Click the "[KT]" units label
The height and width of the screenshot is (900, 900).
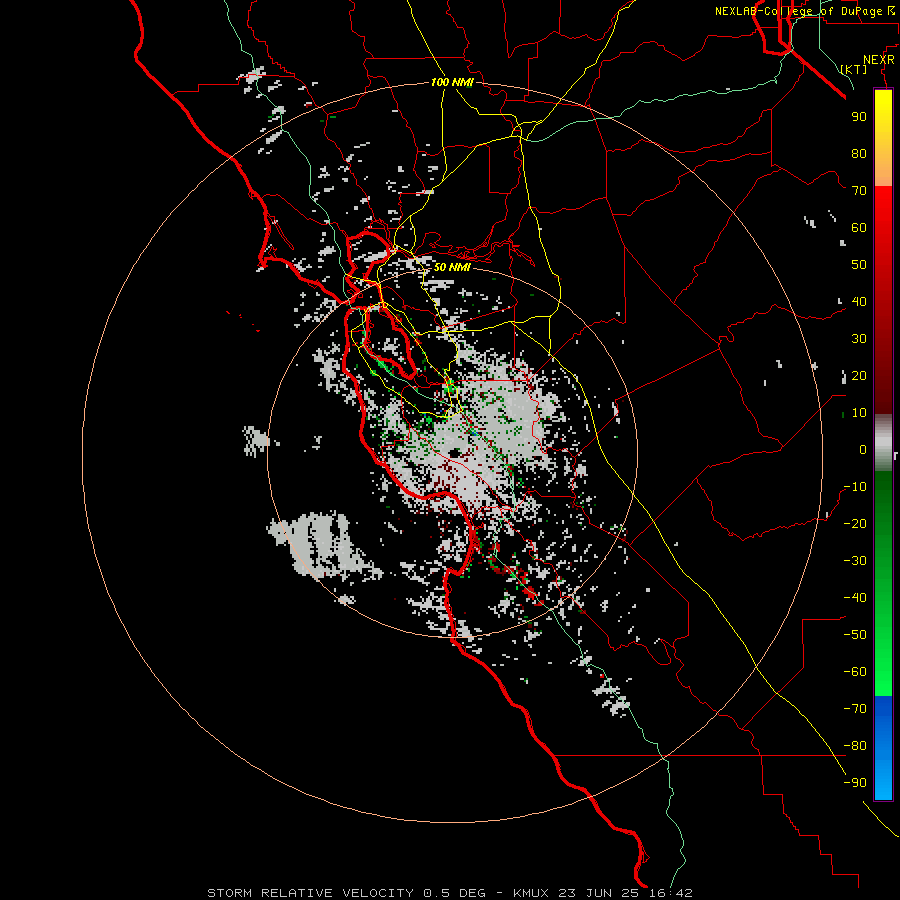(x=854, y=69)
